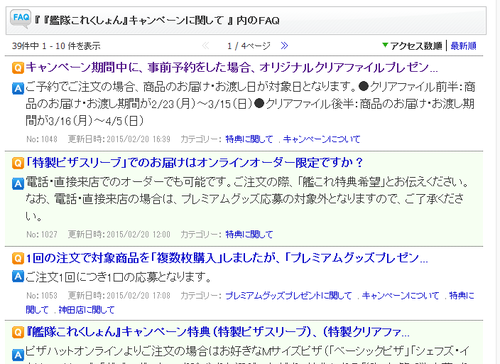Click the greyed previous page chevron
Screen dimensions: 500x364
click(x=206, y=46)
